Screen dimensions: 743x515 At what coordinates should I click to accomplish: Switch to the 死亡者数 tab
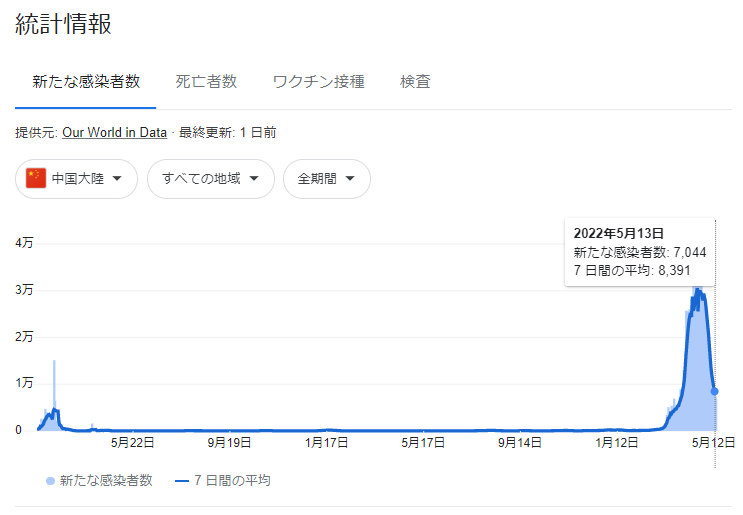coord(206,82)
